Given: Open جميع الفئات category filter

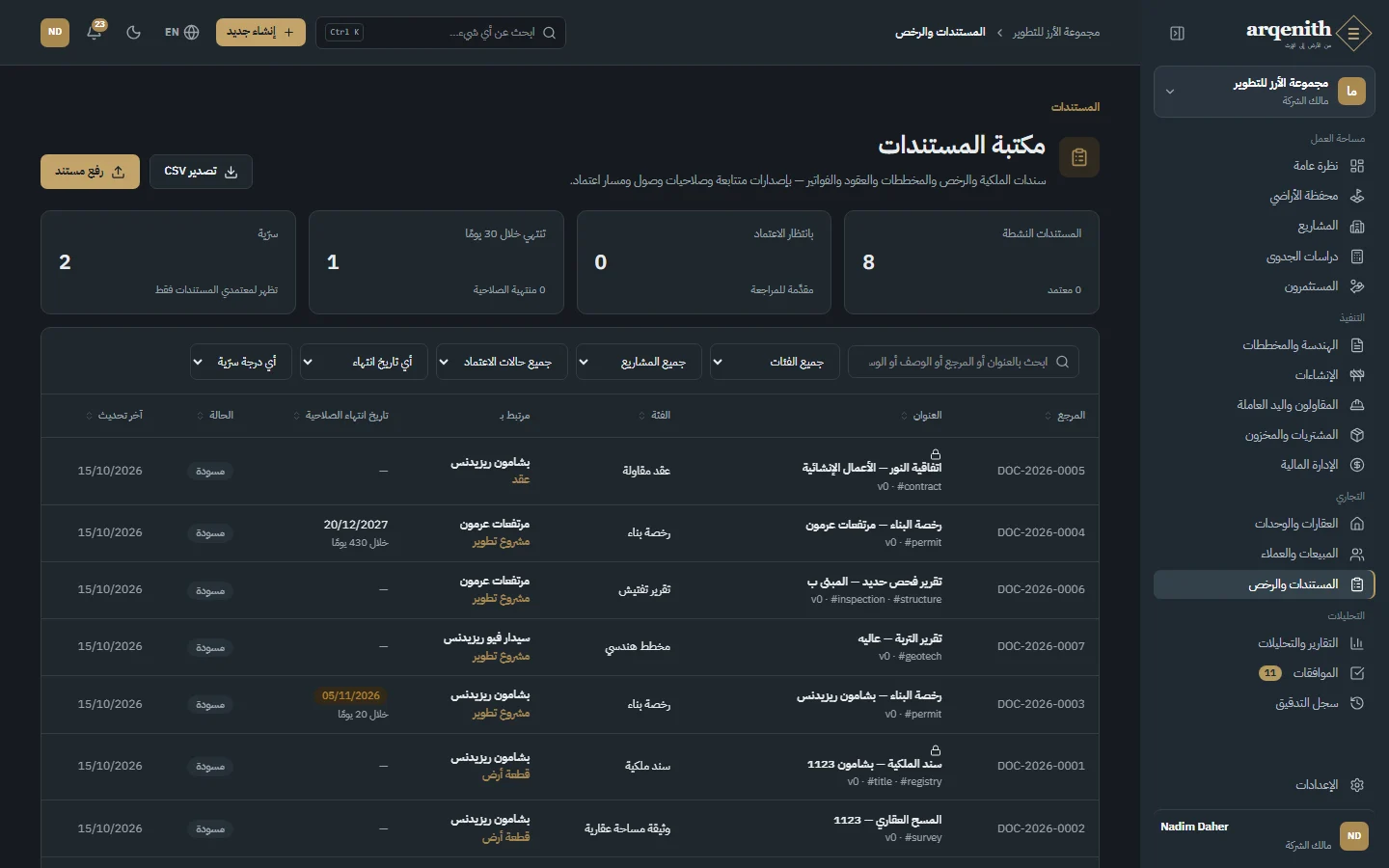Looking at the screenshot, I should pyautogui.click(x=775, y=362).
